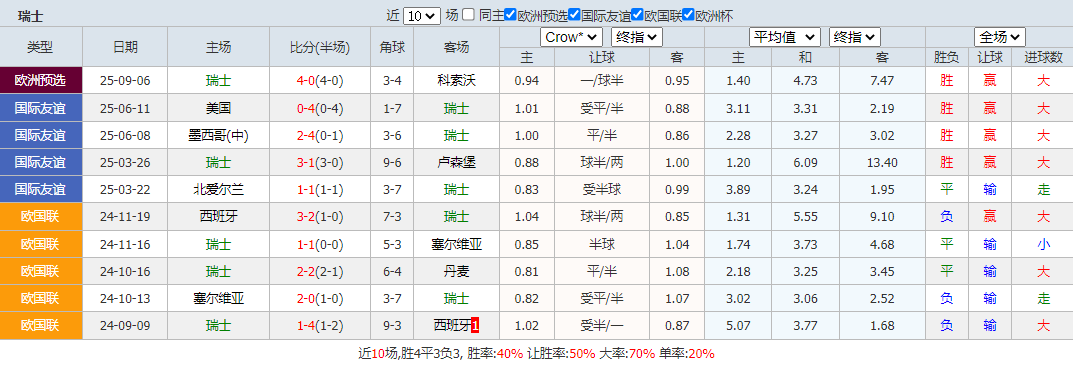Open home team 瑞士 in the 25-09-06 row

218,81
